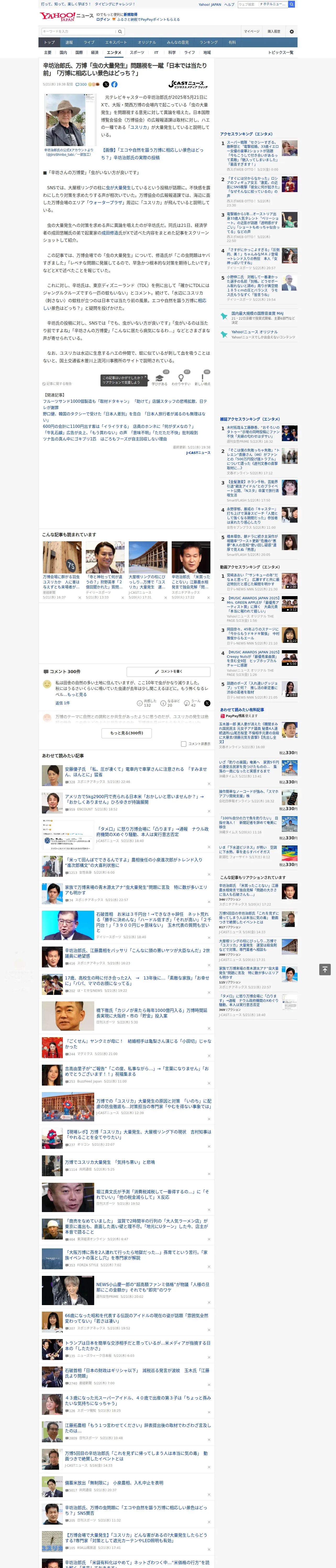The height and width of the screenshot is (1568, 336).
Task: Click the わかりやすい lightbulb reaction
Action: [181, 377]
